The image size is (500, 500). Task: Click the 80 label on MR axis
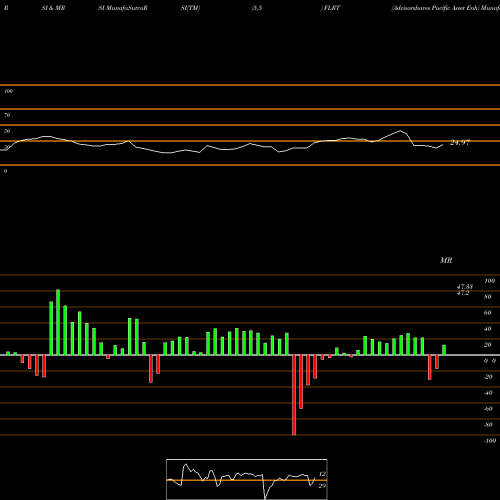click(x=488, y=297)
